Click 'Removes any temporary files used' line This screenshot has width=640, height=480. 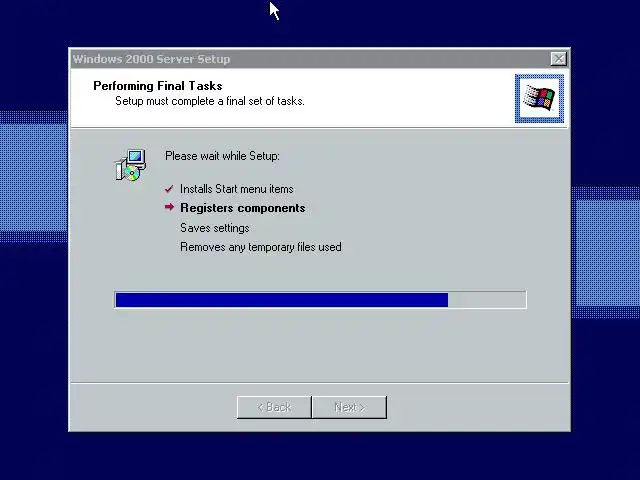(x=261, y=247)
